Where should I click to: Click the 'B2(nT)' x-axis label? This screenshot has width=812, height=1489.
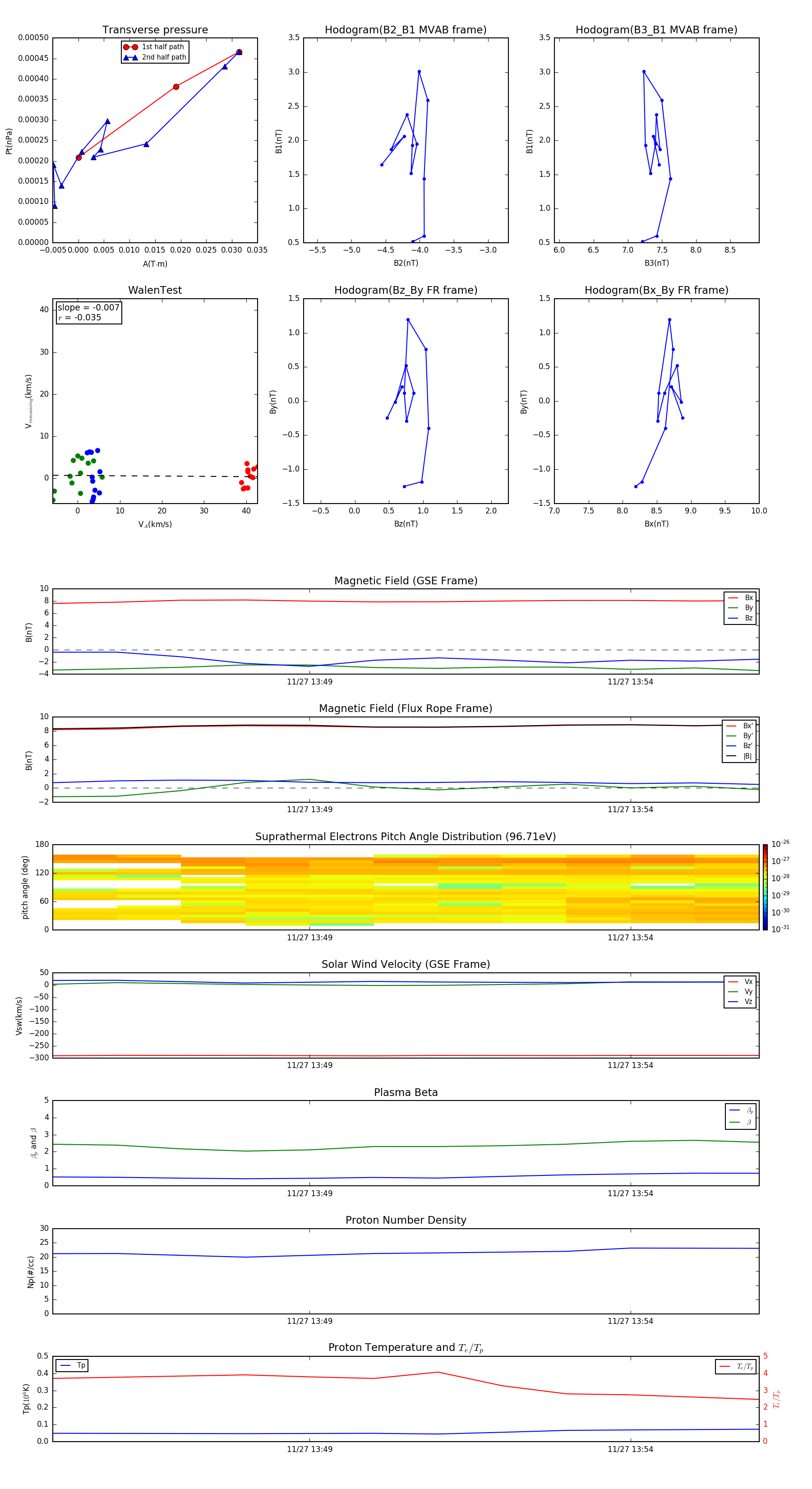[x=406, y=263]
